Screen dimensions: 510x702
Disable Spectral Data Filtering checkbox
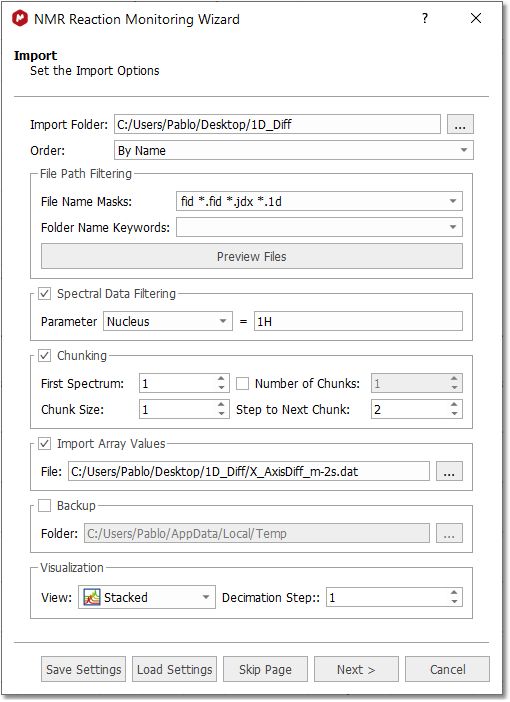44,294
